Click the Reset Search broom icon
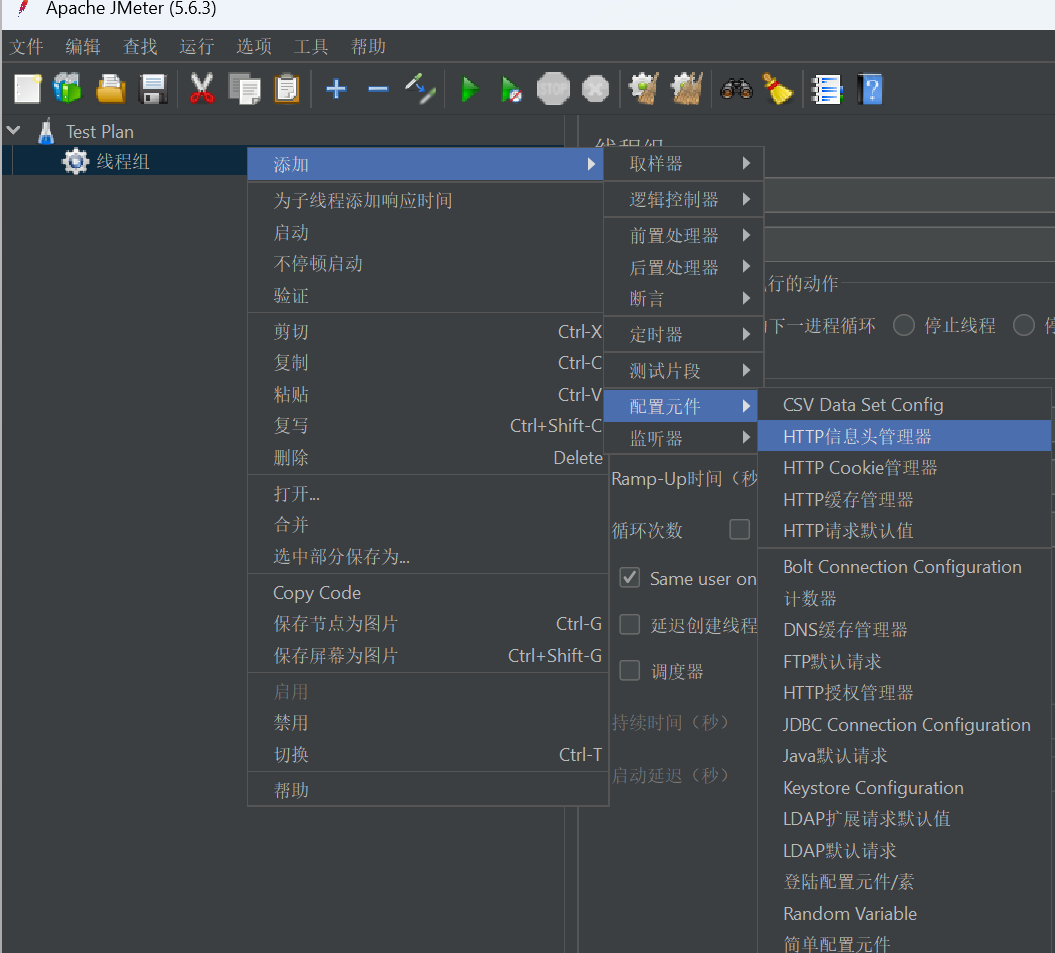The width and height of the screenshot is (1055, 953). click(x=778, y=89)
